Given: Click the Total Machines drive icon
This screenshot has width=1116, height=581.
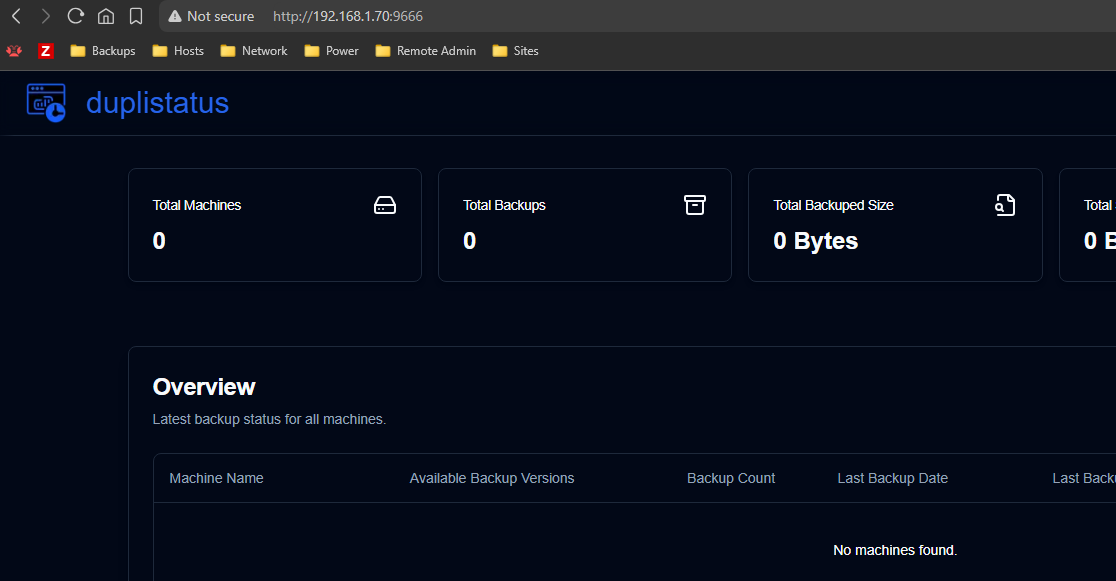Looking at the screenshot, I should [385, 205].
